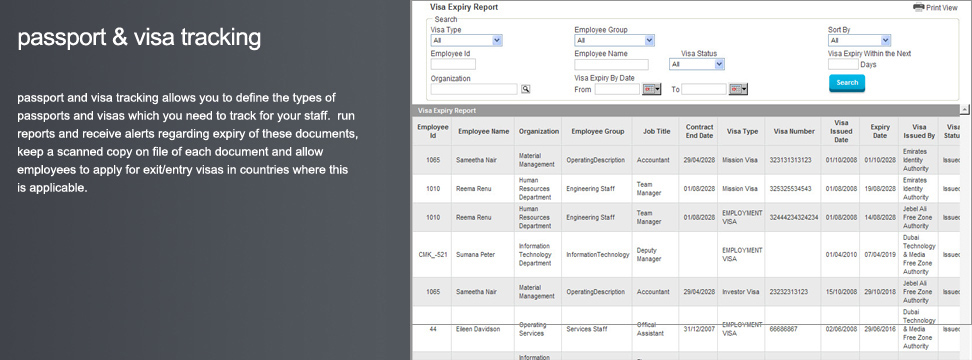Click contract end date 31/12/2007

[699, 329]
